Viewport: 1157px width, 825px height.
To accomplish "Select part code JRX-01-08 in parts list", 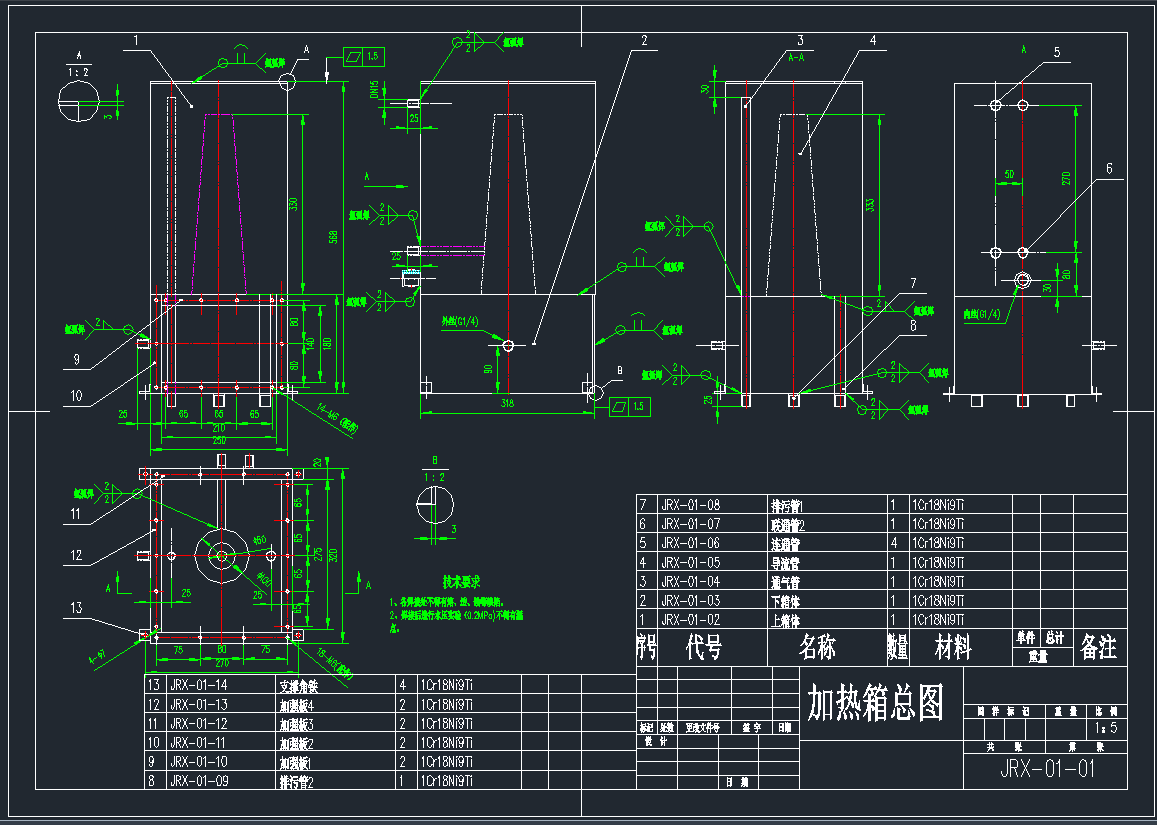I will pos(690,505).
